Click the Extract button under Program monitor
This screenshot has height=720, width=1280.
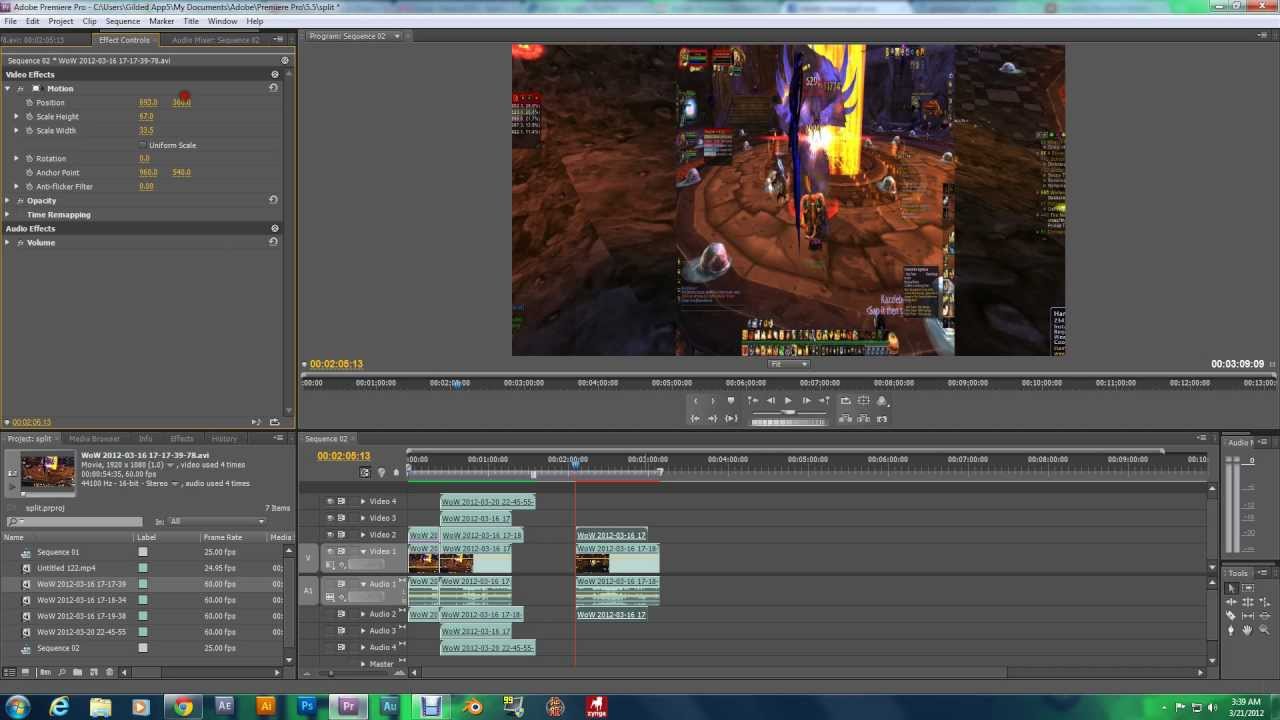click(x=864, y=419)
